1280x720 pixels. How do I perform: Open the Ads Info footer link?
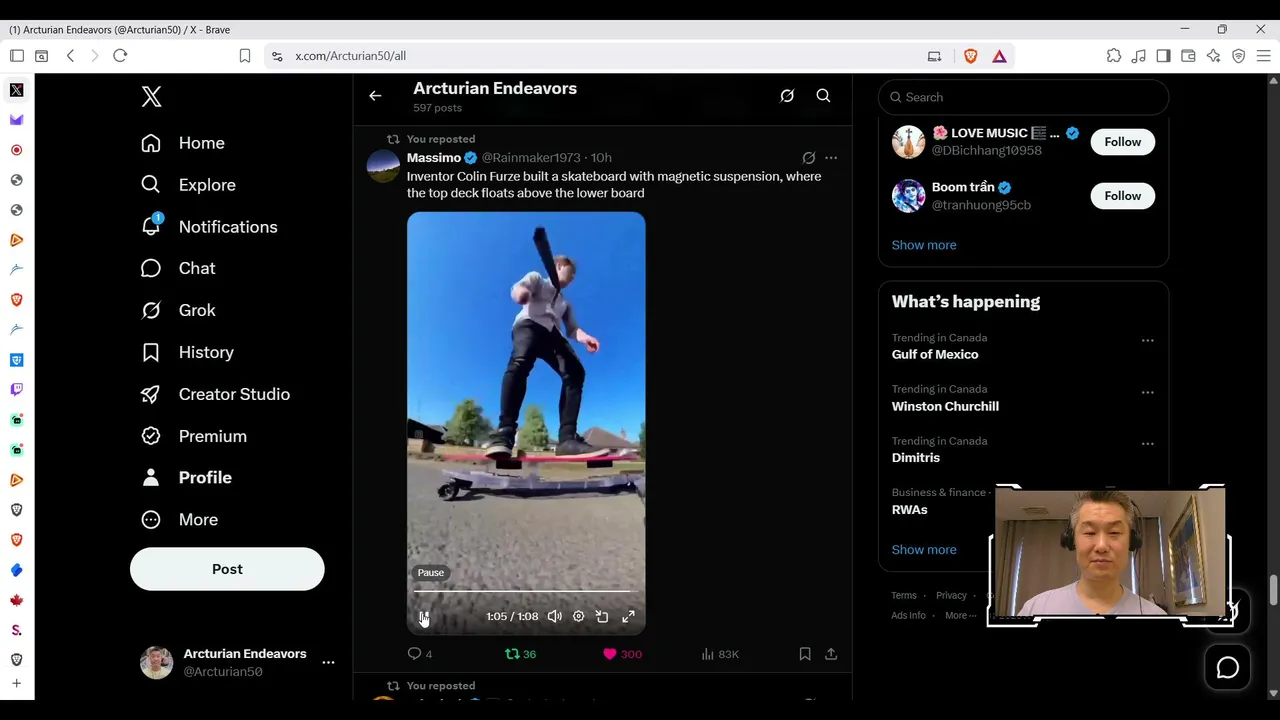point(908,616)
